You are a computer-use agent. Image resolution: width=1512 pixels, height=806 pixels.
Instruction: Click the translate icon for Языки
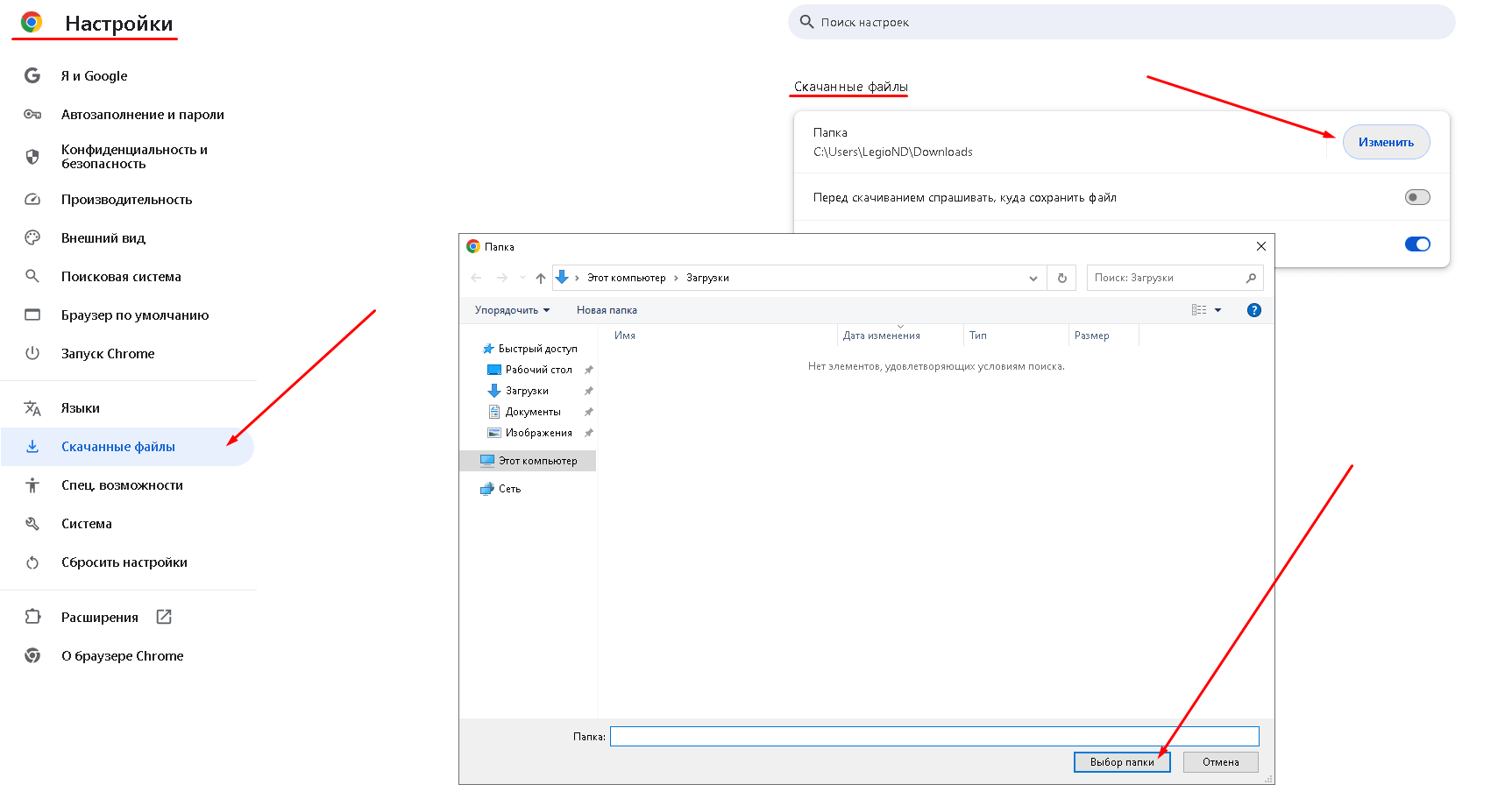[x=32, y=407]
